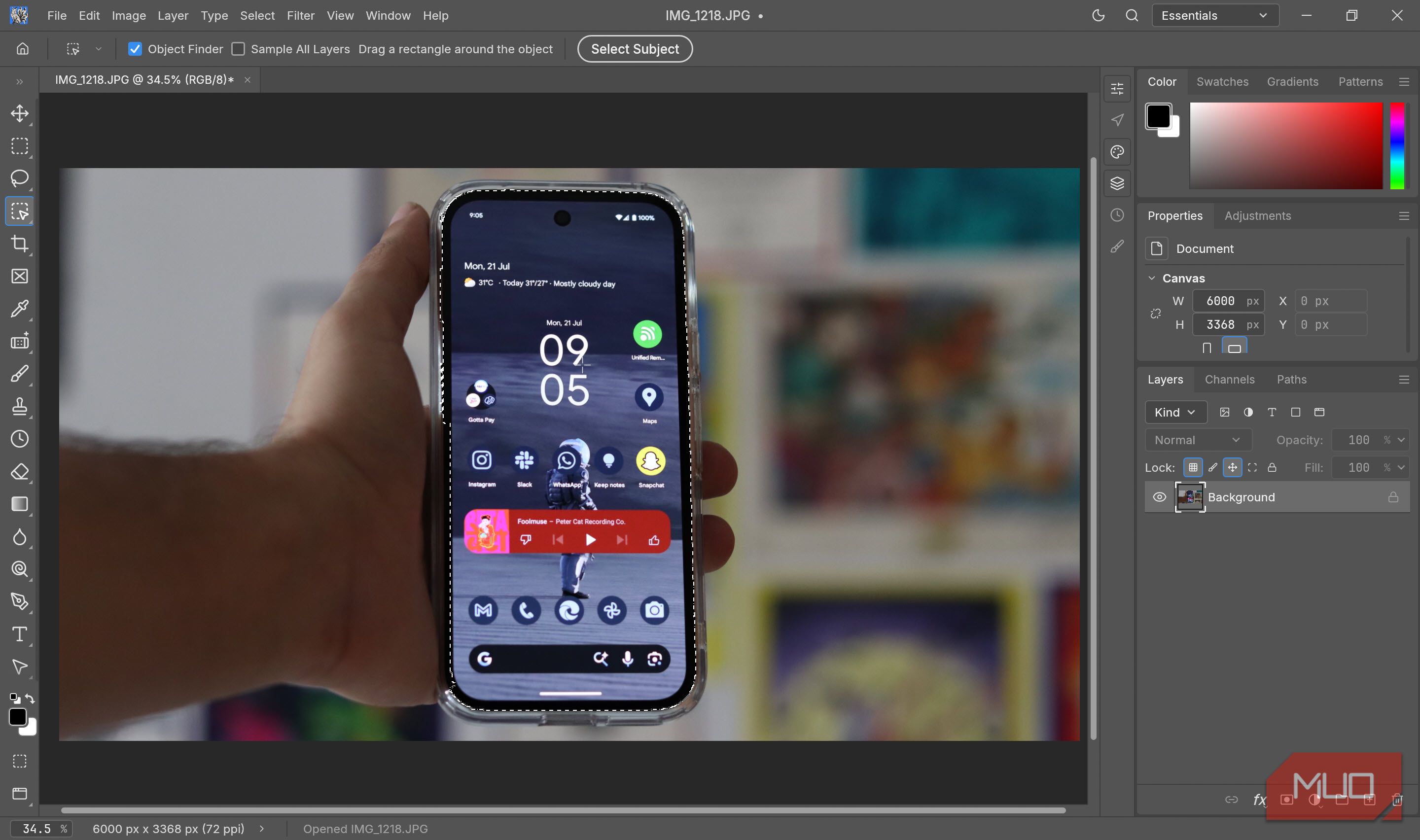Open the Filter menu
The width and height of the screenshot is (1420, 840).
pos(301,15)
